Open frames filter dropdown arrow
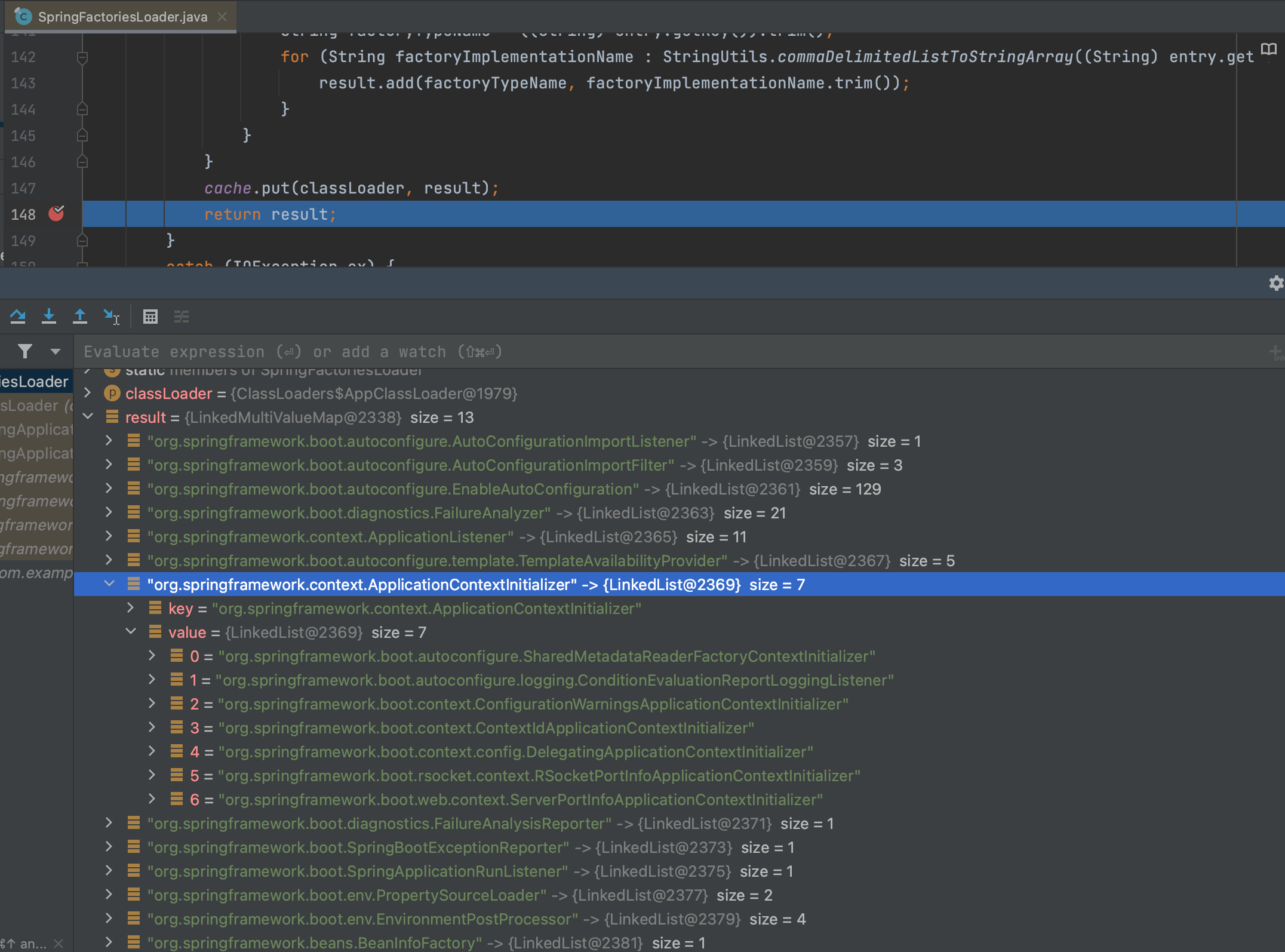The image size is (1285, 952). tap(56, 351)
